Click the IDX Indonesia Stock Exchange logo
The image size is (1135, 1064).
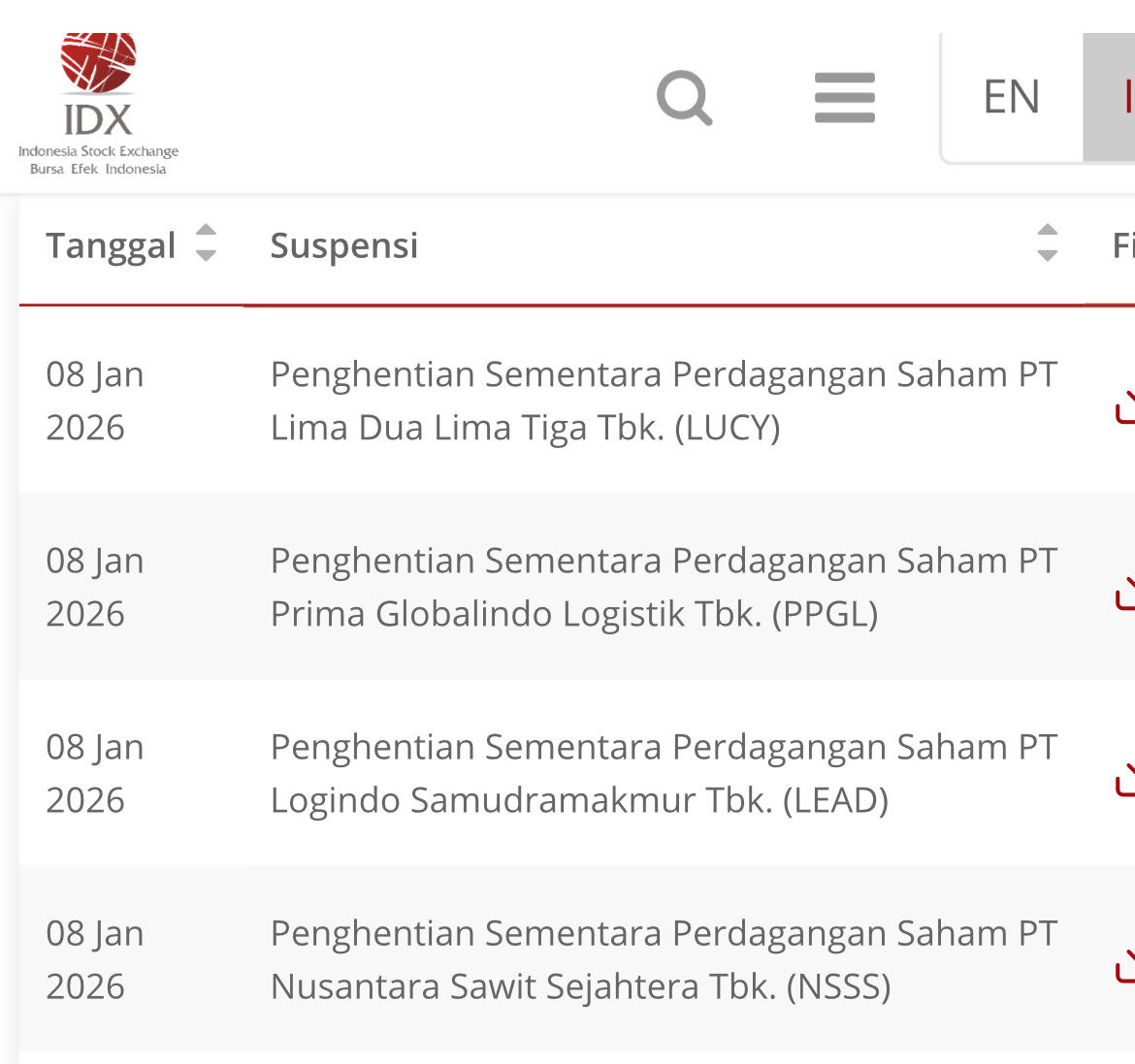tap(98, 103)
